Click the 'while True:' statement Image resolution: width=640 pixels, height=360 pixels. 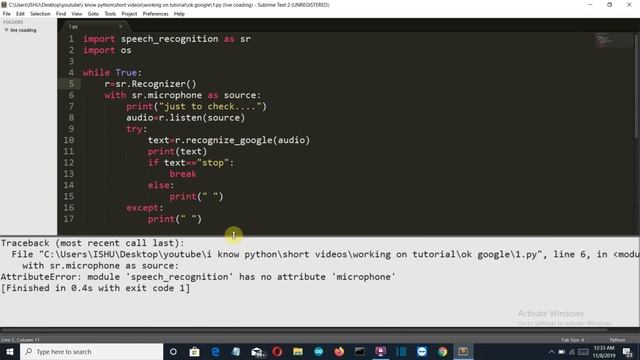click(112, 73)
